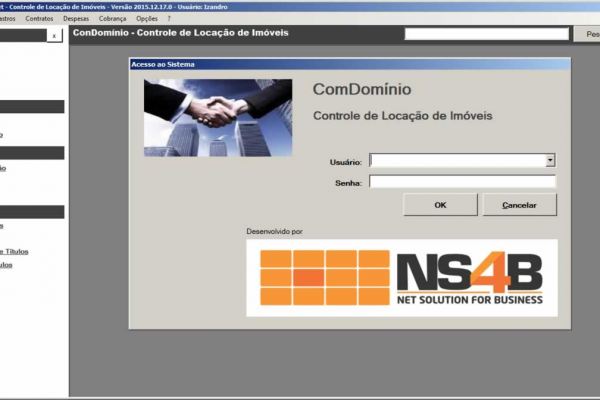Cancel the login dialog
This screenshot has width=600, height=400.
(x=520, y=205)
